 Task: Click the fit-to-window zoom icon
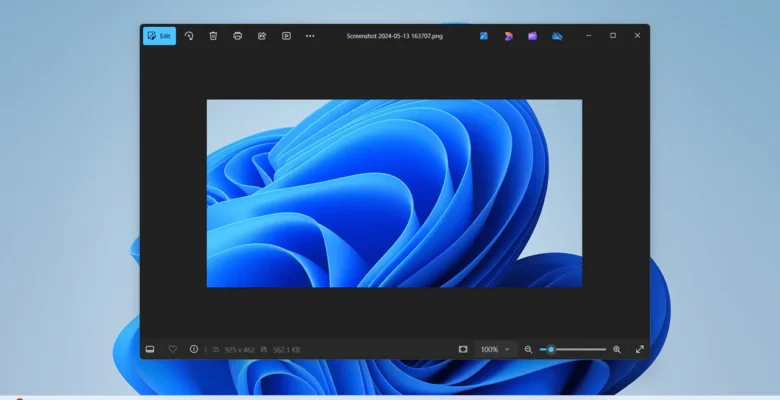pos(463,349)
